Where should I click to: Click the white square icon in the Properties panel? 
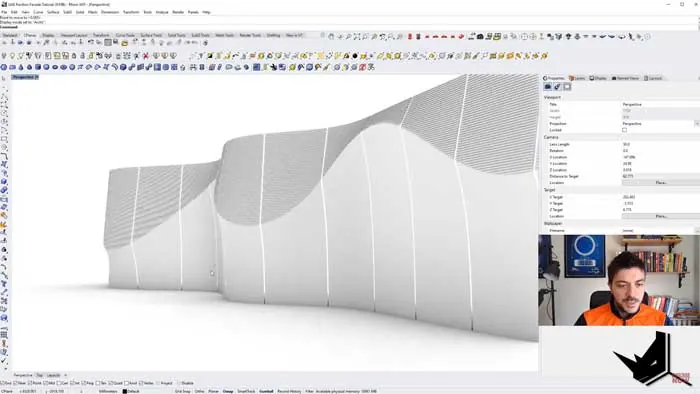[x=567, y=87]
